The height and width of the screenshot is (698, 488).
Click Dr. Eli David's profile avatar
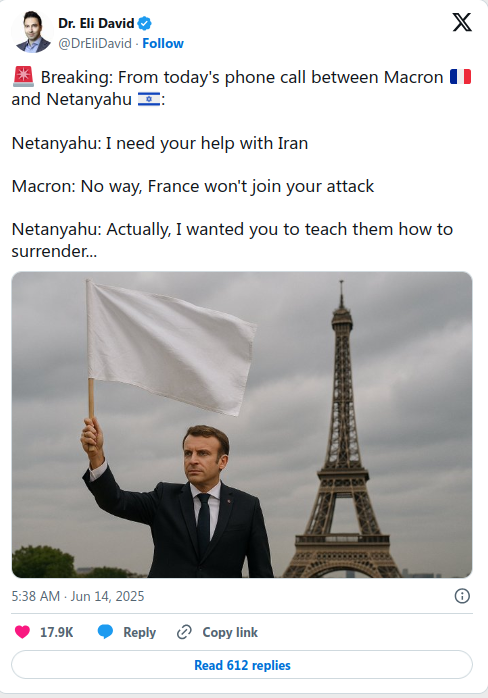[32, 32]
